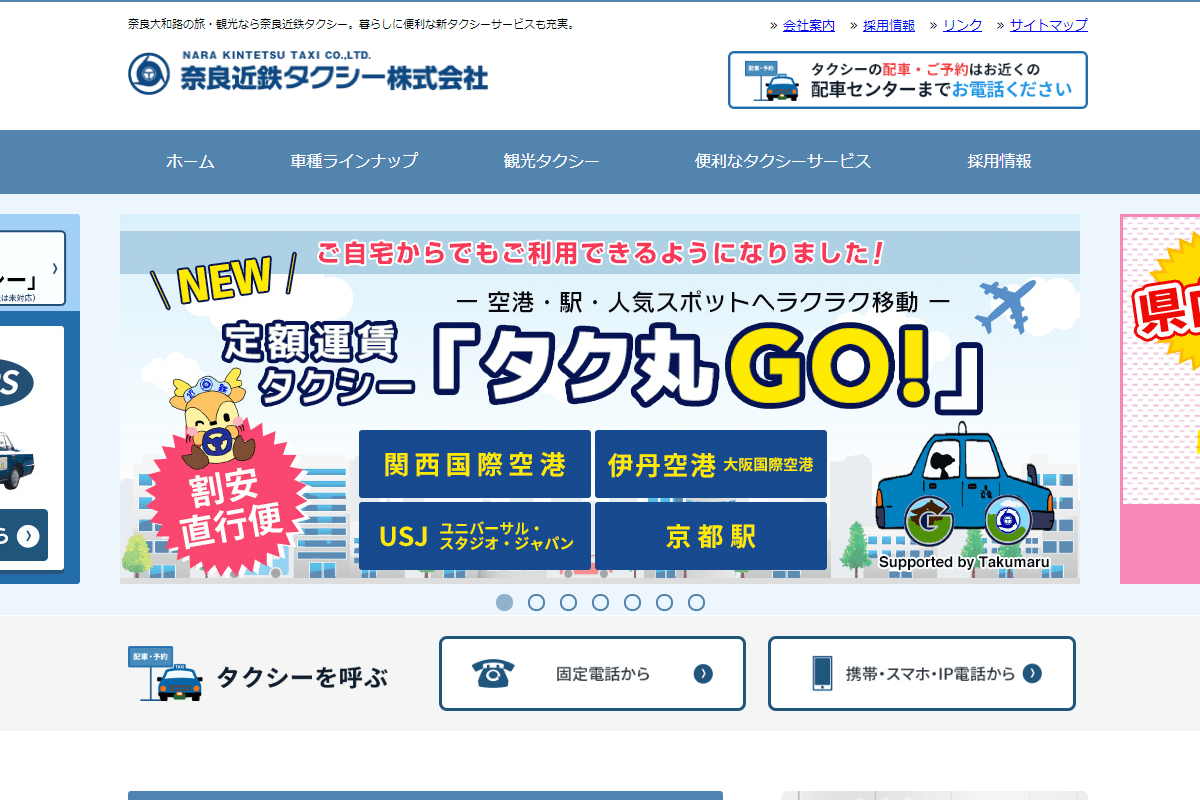Screen dimensions: 1200x800
Task: Click the taxi icon in the 配車・予約 header banner
Action: coord(773,81)
